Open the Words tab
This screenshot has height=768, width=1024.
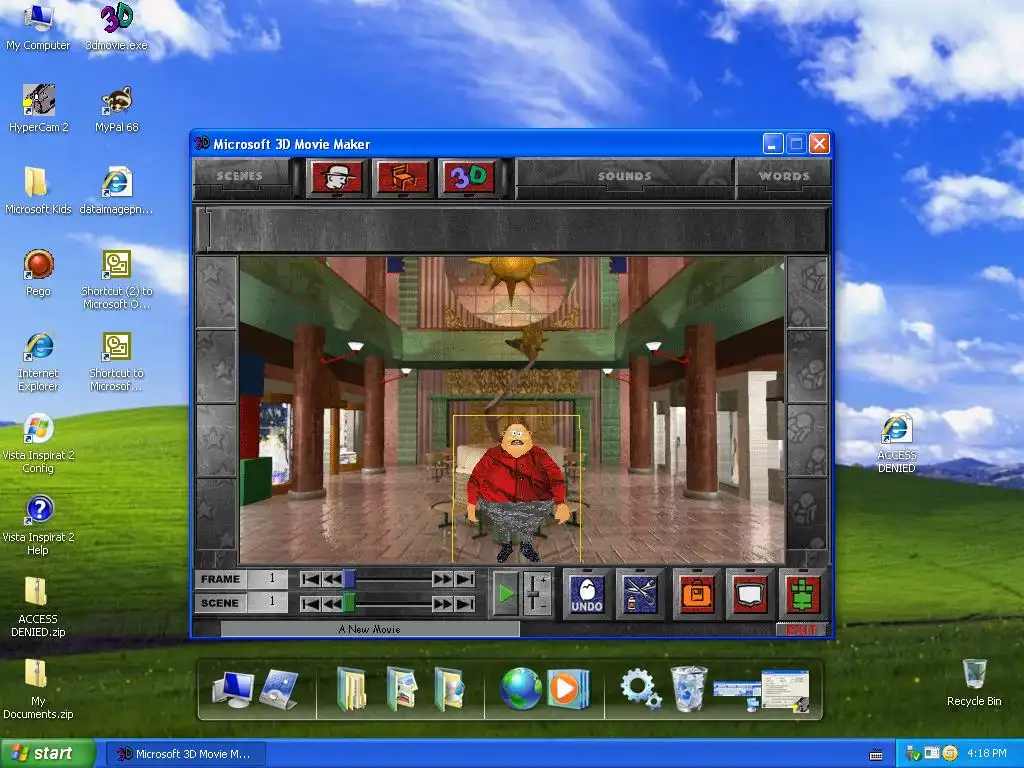click(784, 176)
